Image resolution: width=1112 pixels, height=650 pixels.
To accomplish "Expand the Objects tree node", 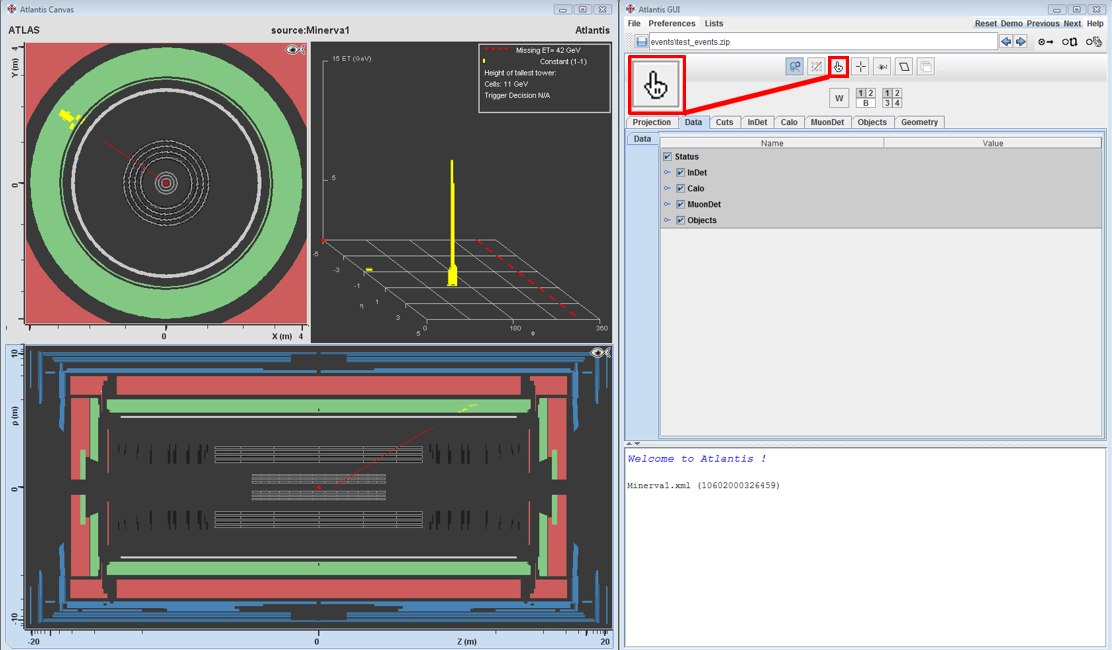I will pos(667,221).
